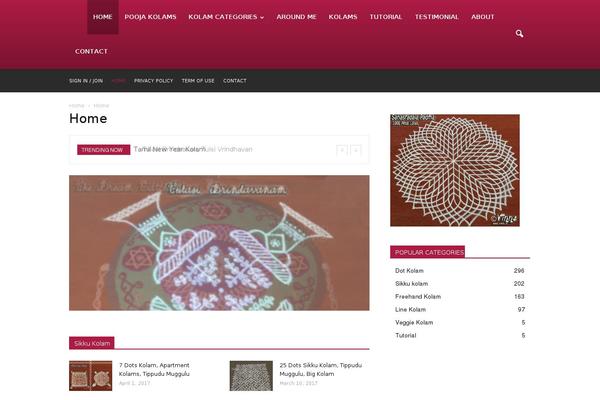The image size is (600, 400).
Task: Click Sign In / Join link
Action: tap(86, 81)
